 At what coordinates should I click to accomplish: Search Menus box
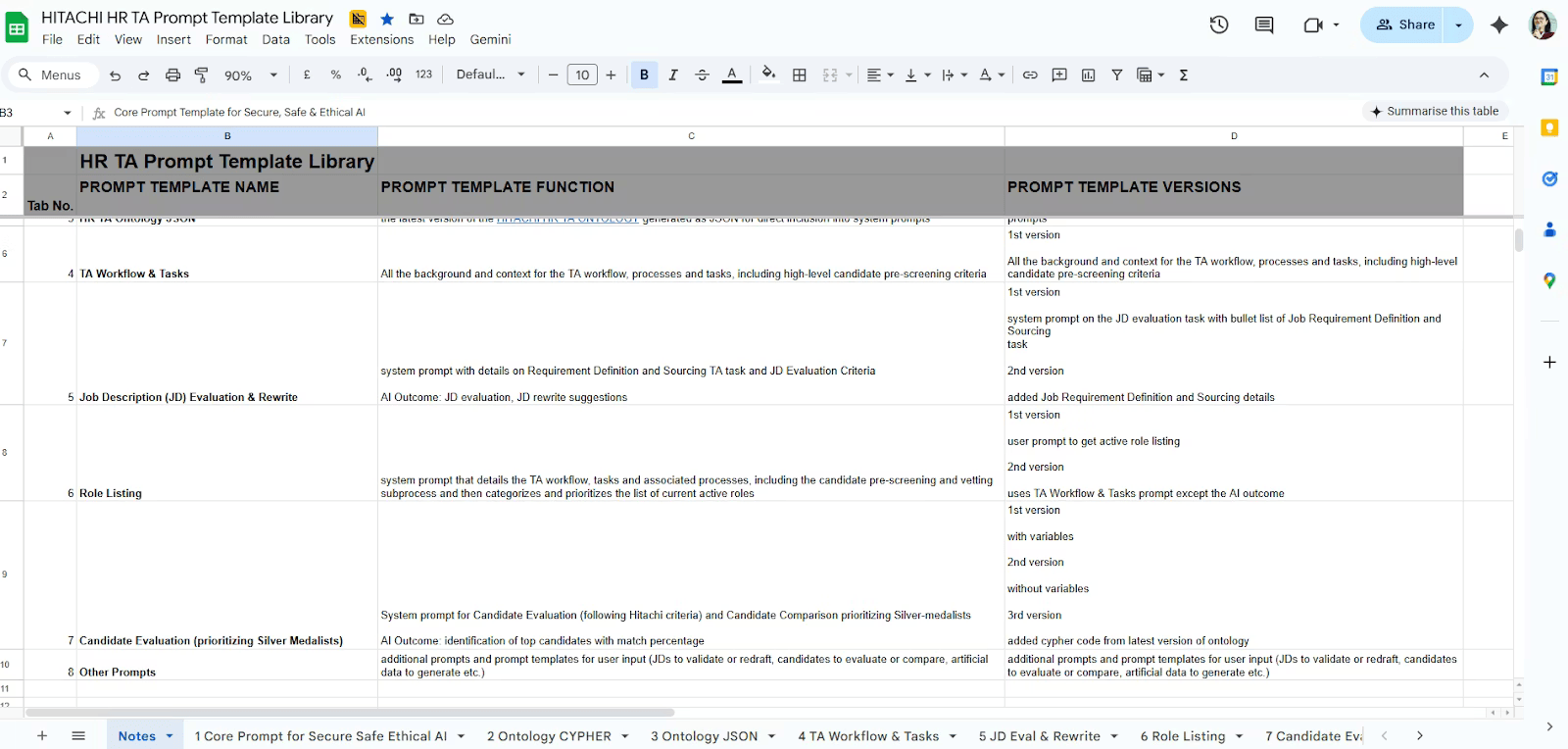(x=53, y=75)
